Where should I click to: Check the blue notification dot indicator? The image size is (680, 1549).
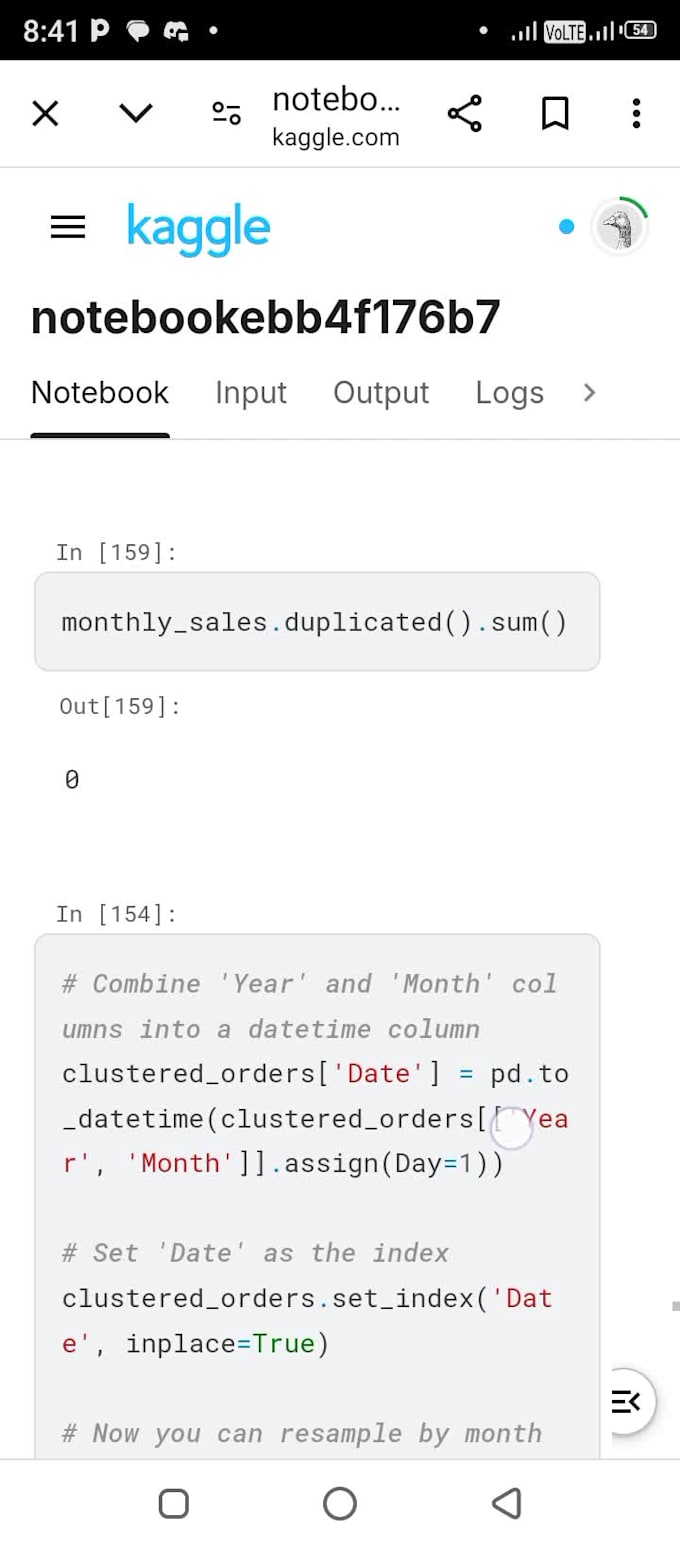566,227
